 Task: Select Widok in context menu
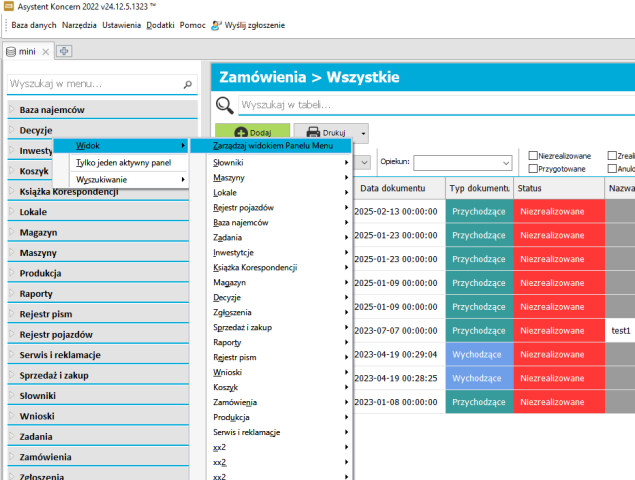point(120,145)
